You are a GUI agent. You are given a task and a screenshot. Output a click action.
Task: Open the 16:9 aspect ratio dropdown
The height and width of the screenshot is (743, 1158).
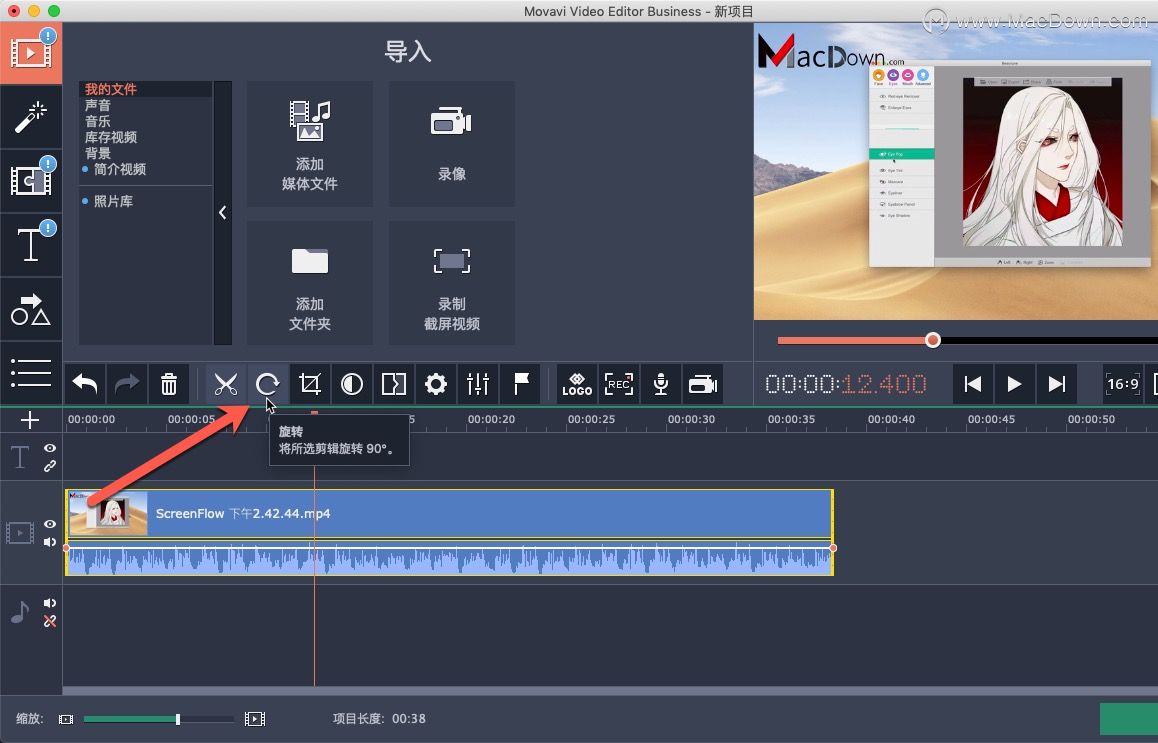tap(1123, 384)
